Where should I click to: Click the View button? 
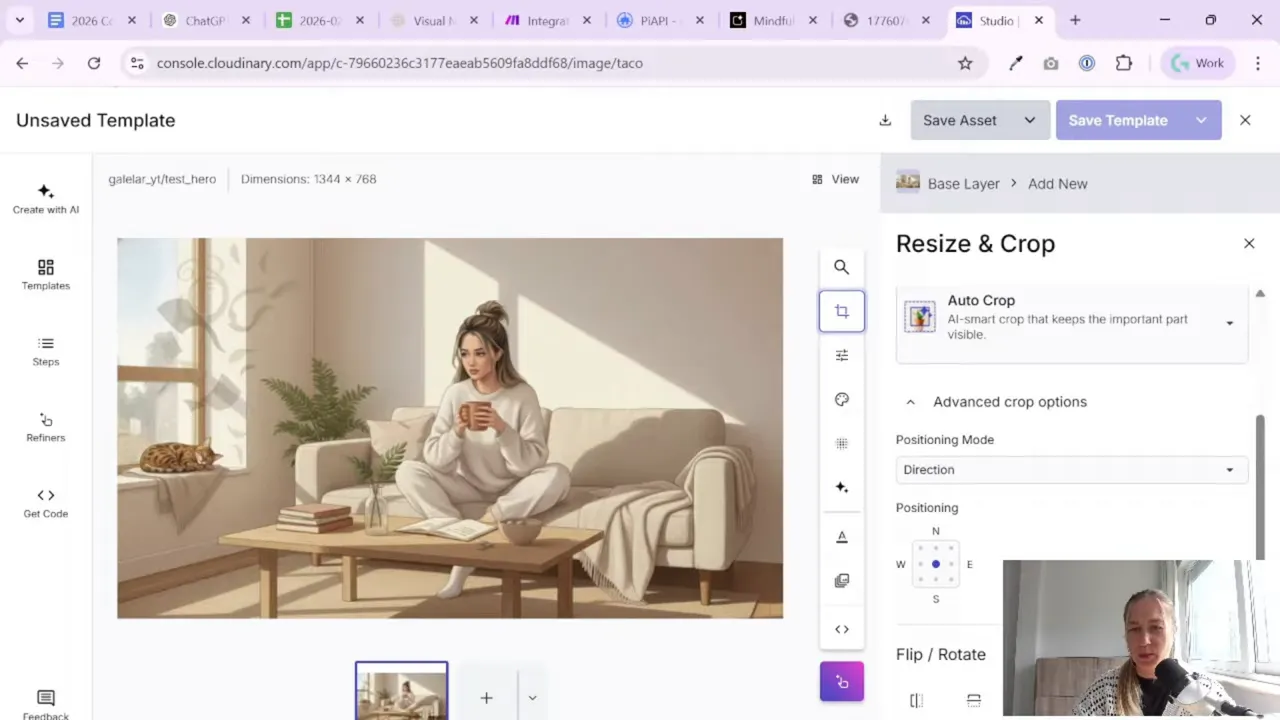pyautogui.click(x=835, y=179)
